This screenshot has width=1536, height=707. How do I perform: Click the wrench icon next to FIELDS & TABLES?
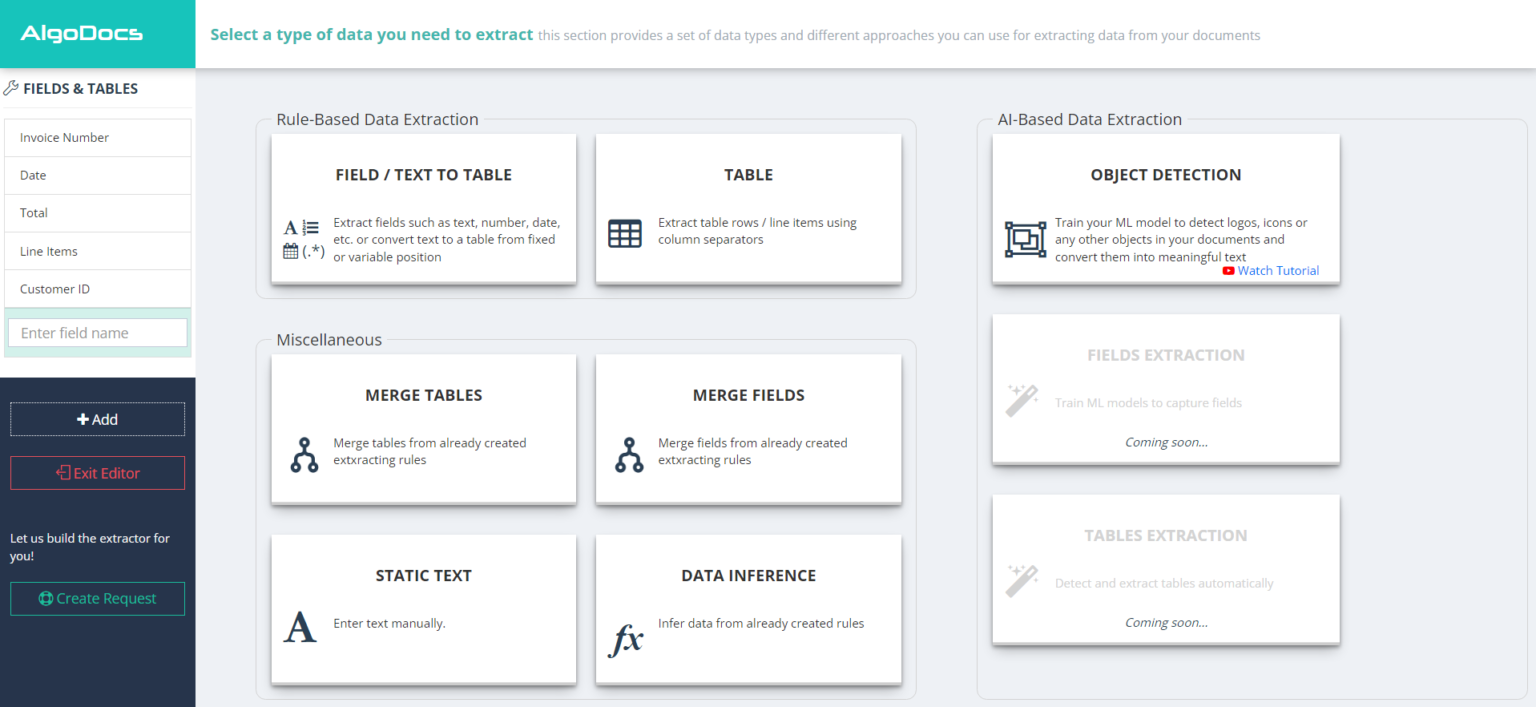tap(12, 87)
